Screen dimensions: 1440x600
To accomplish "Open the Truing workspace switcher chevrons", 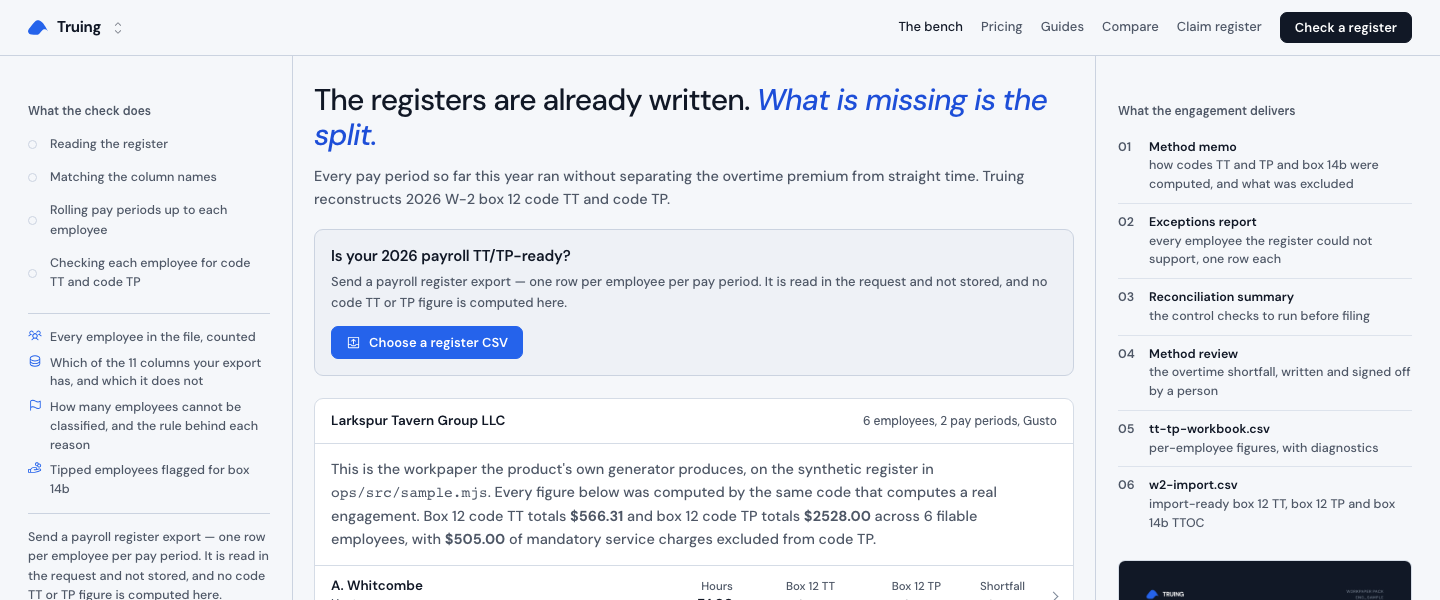I will [x=118, y=28].
